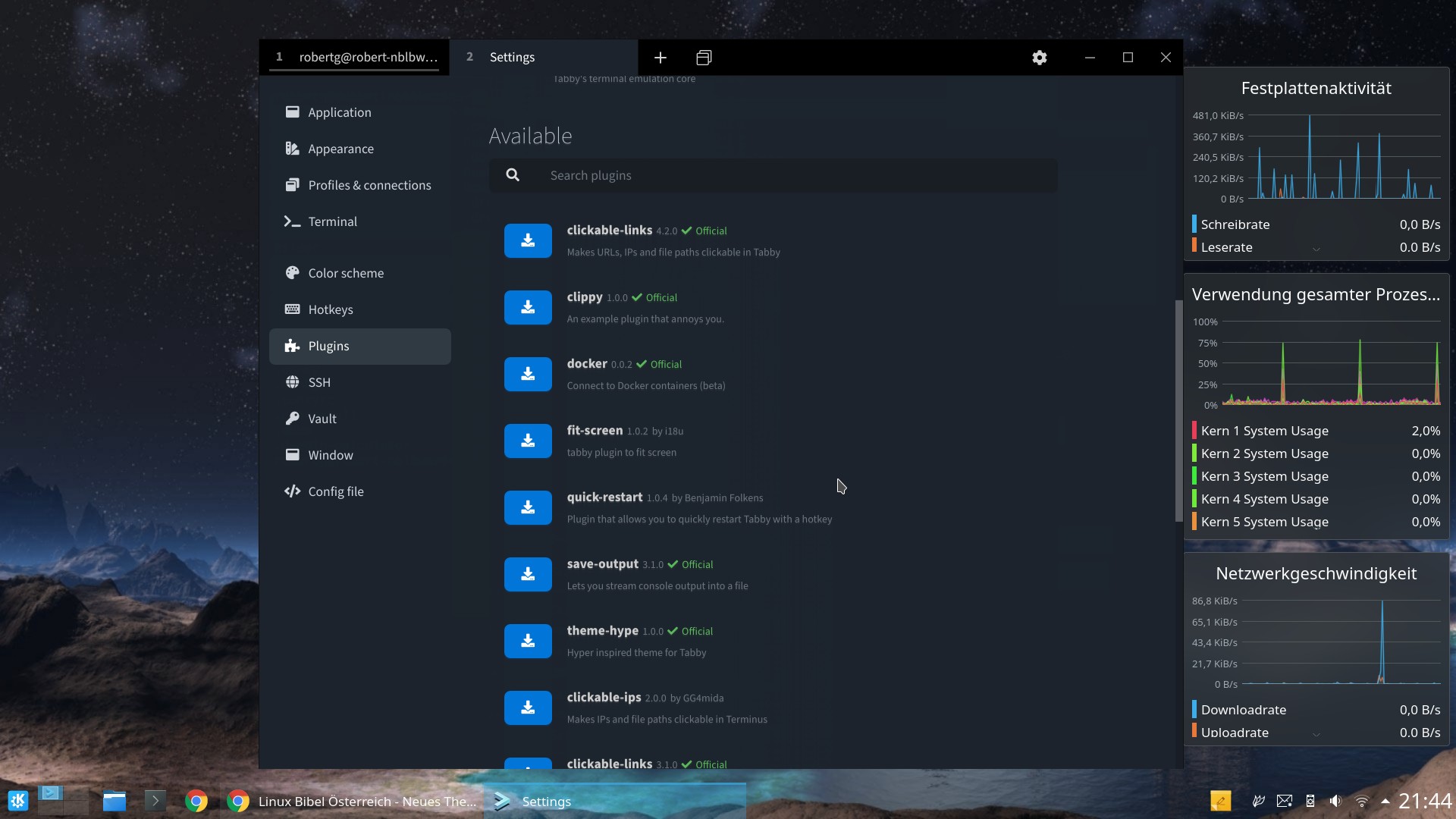Switch to the robertg terminal tab
1456x819 pixels.
pos(354,58)
